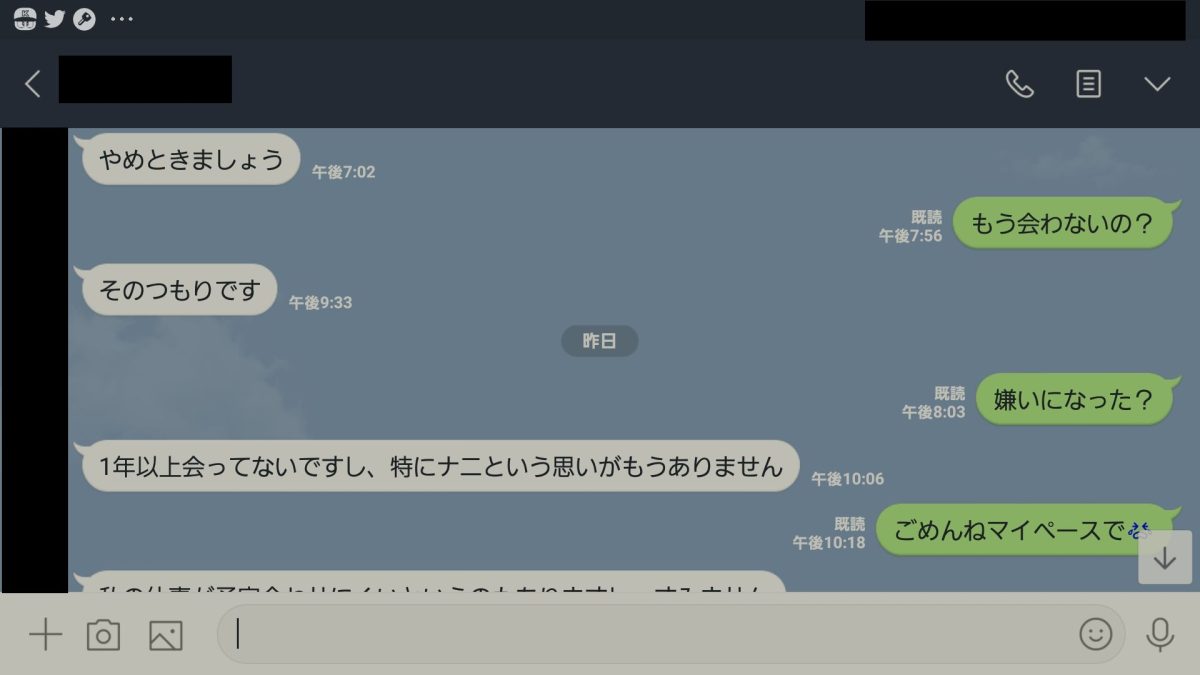This screenshot has width=1200, height=675.
Task: Select the 嫌いになった？ message bubble
Action: (x=1073, y=399)
